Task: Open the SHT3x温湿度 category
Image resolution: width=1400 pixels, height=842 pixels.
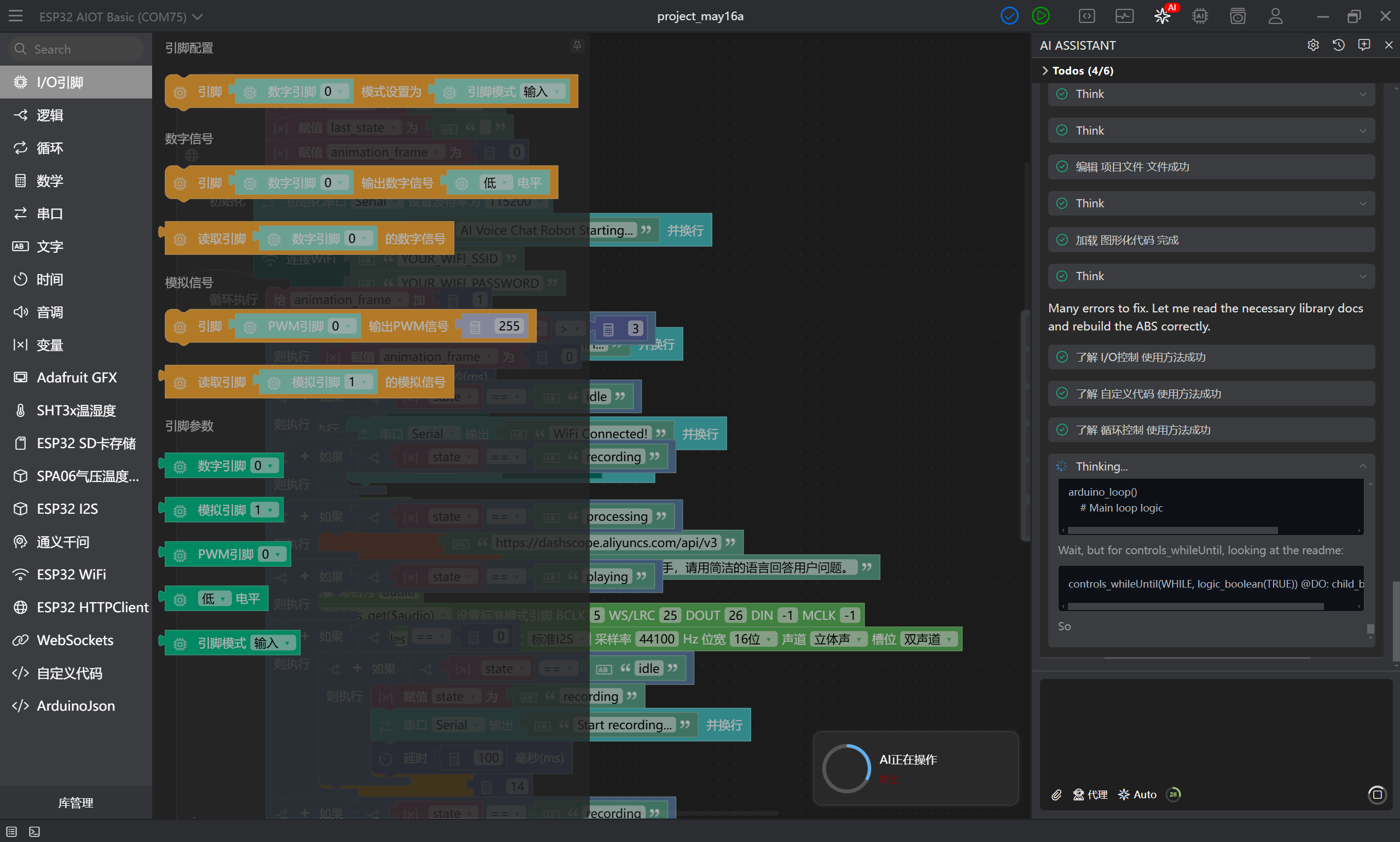Action: pyautogui.click(x=76, y=410)
